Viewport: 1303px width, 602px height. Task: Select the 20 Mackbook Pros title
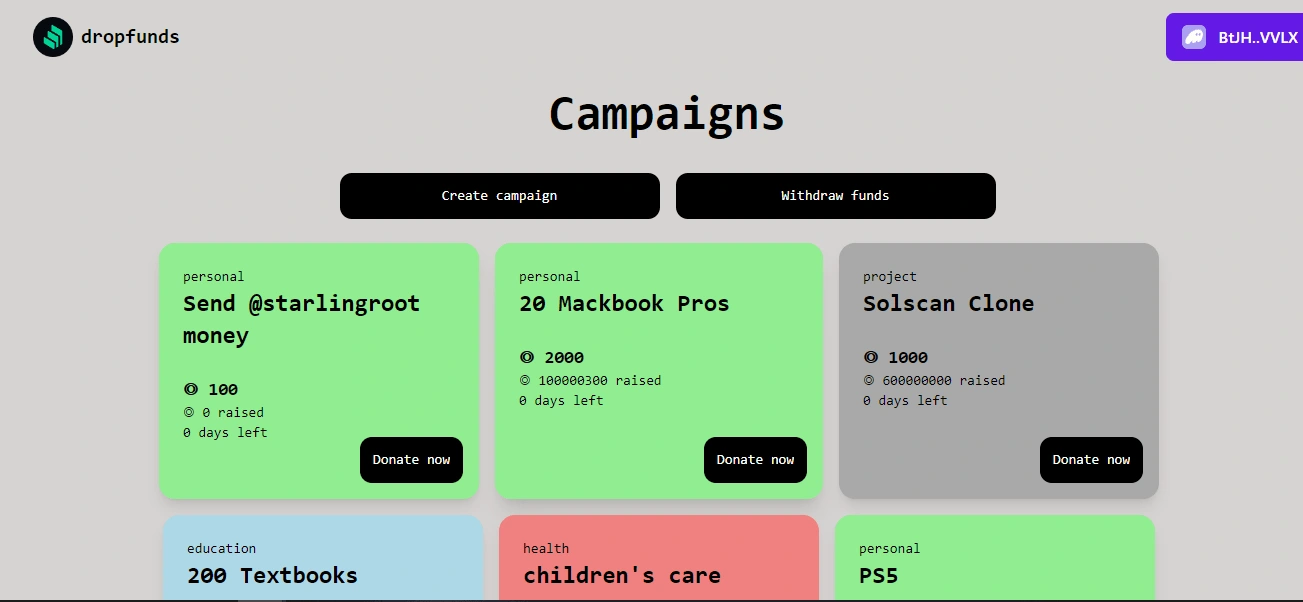click(x=624, y=304)
